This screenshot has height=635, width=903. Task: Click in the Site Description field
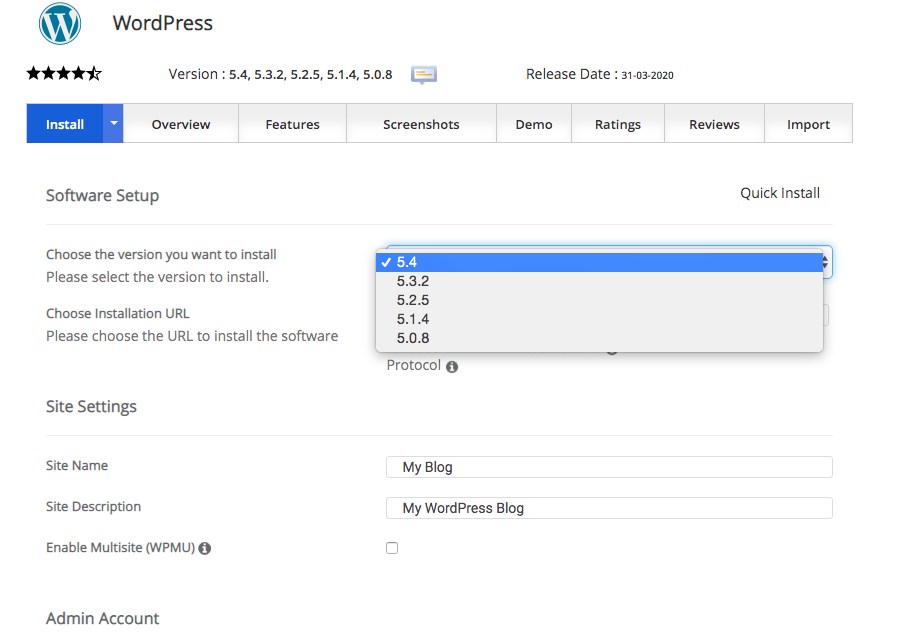[x=609, y=508]
